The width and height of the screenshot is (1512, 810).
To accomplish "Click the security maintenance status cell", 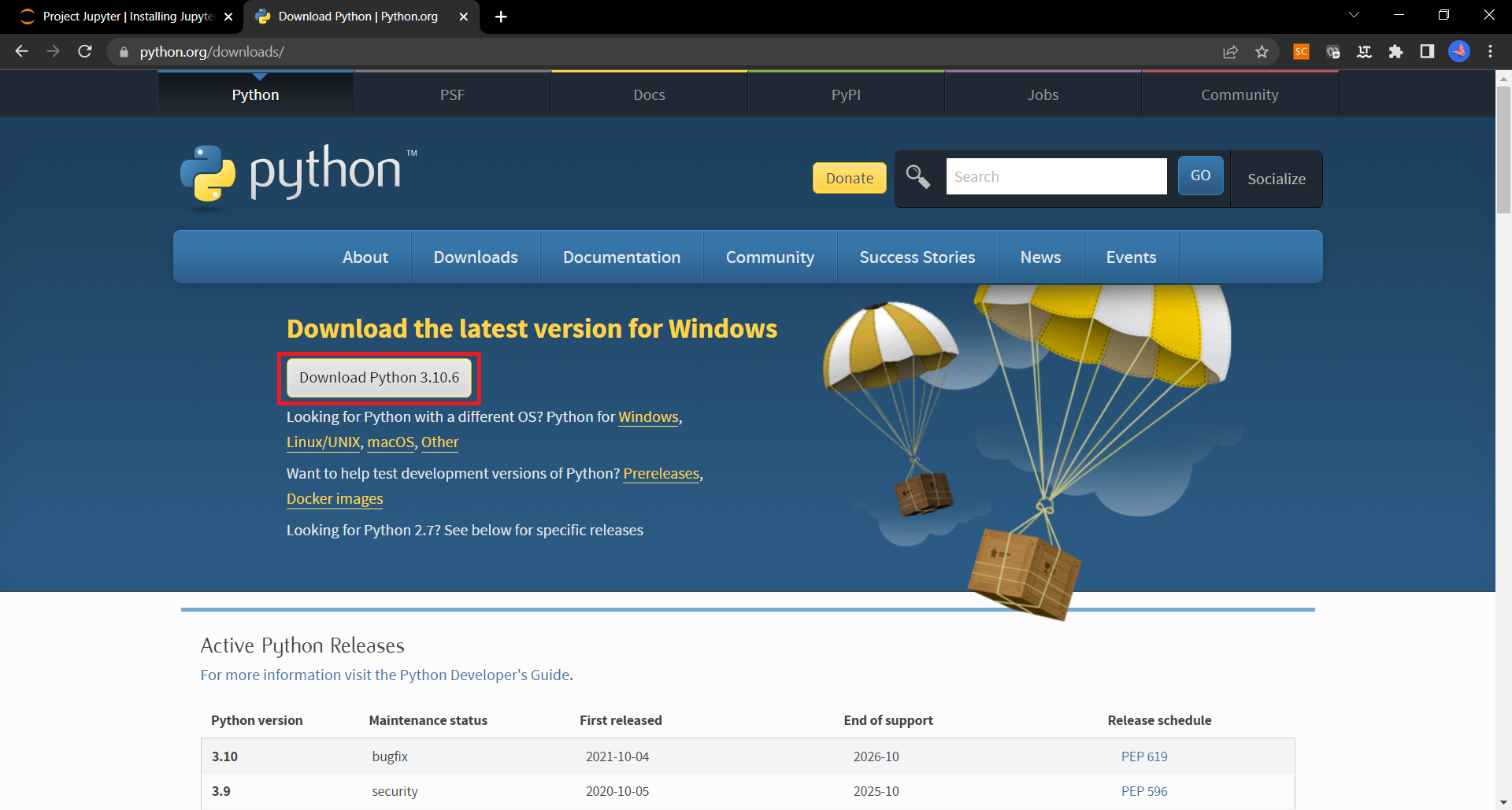I will click(395, 791).
